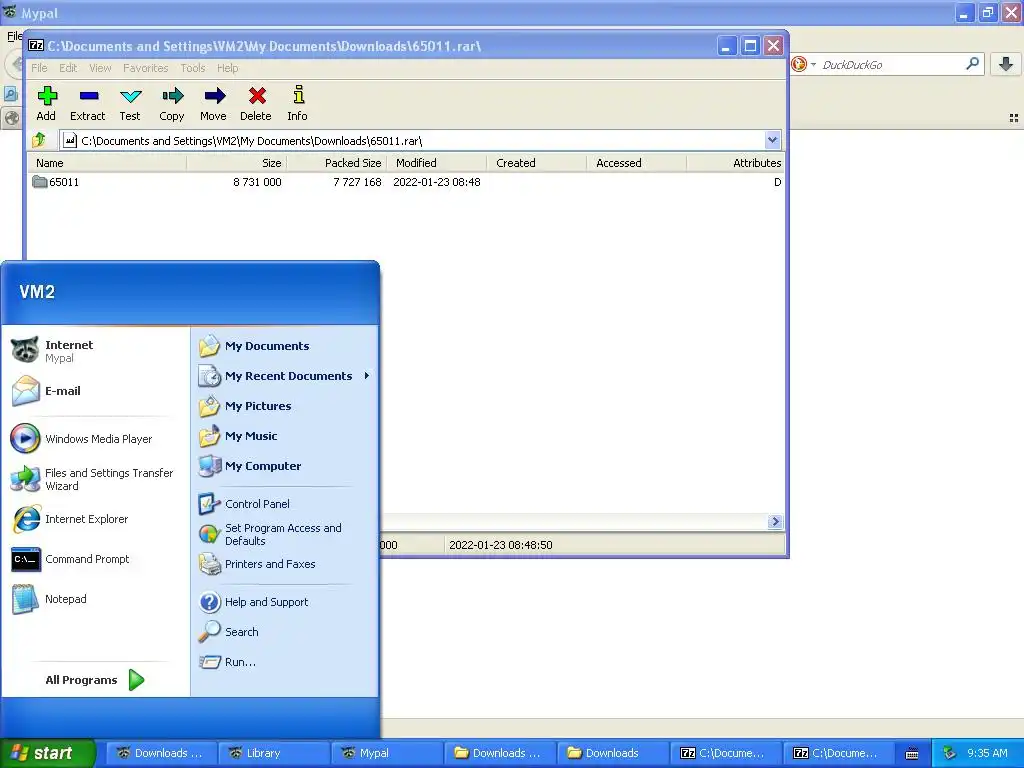Image resolution: width=1024 pixels, height=768 pixels.
Task: Go up one folder level in 7-Zip
Action: pyautogui.click(x=39, y=140)
